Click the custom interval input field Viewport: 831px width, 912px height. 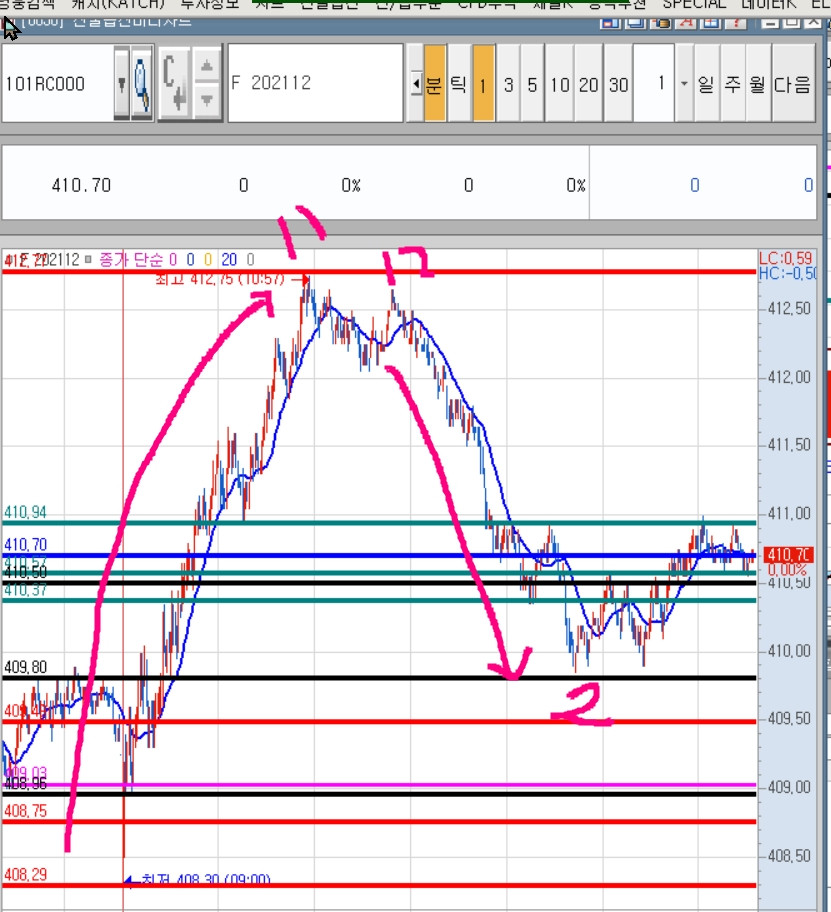654,83
